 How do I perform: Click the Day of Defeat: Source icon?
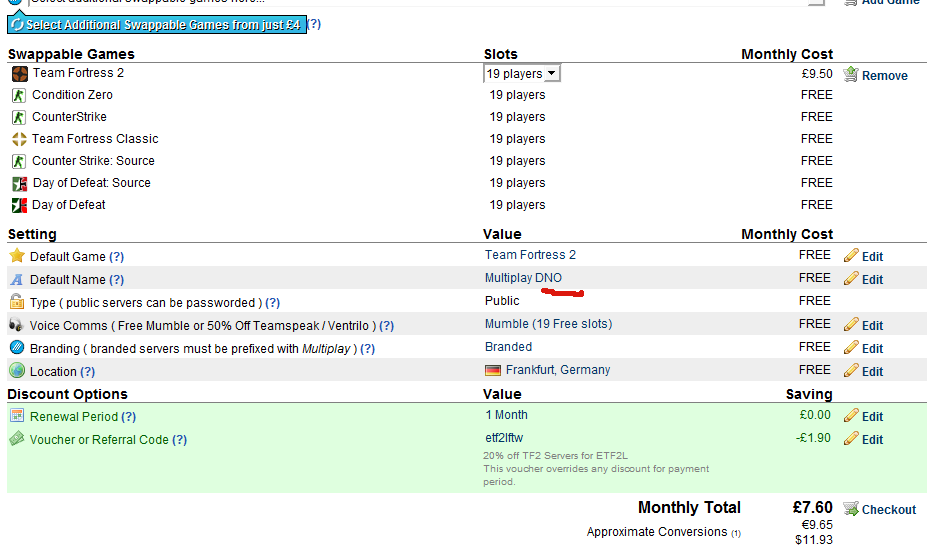(x=20, y=184)
